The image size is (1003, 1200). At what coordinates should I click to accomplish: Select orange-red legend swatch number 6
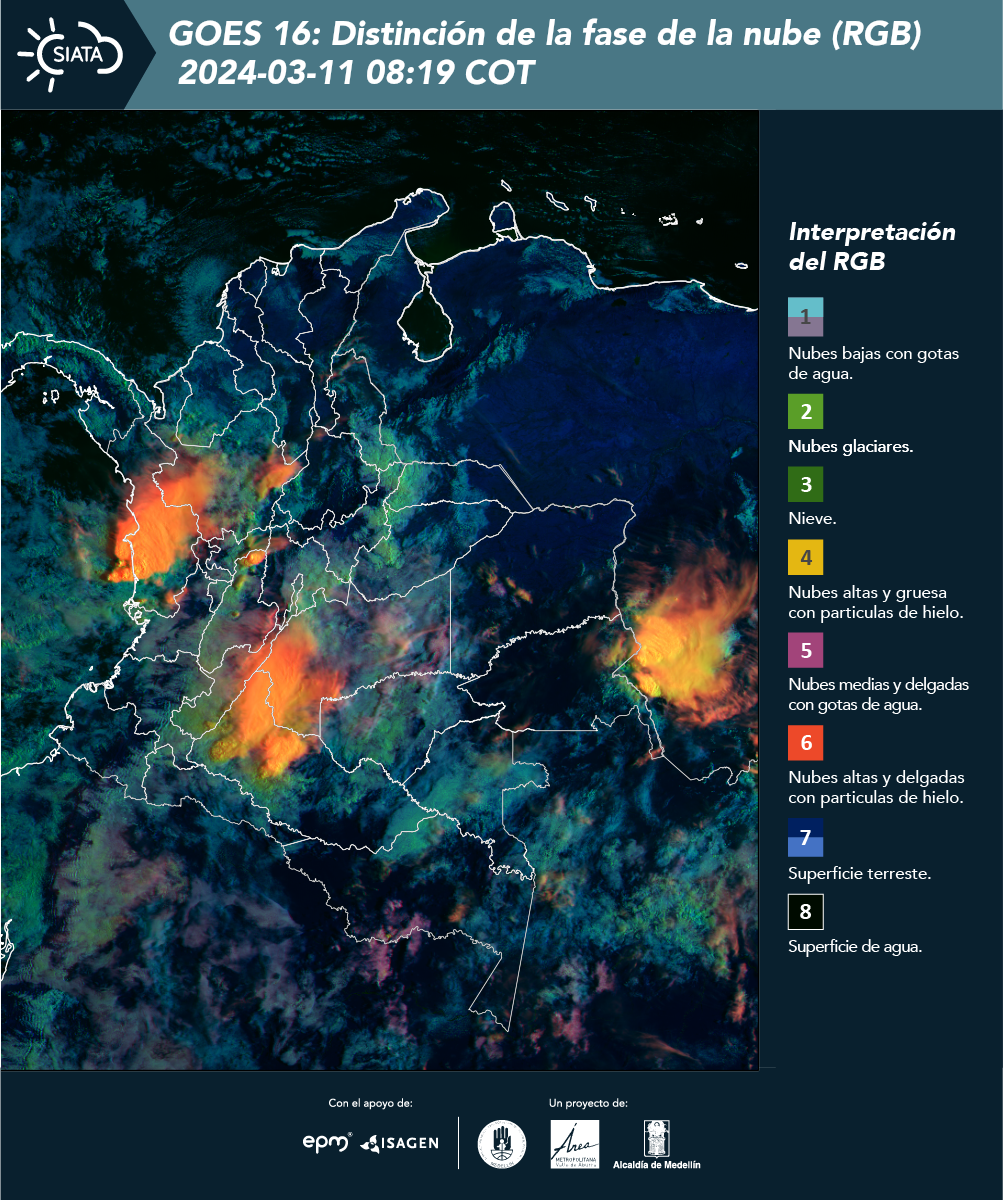(805, 743)
